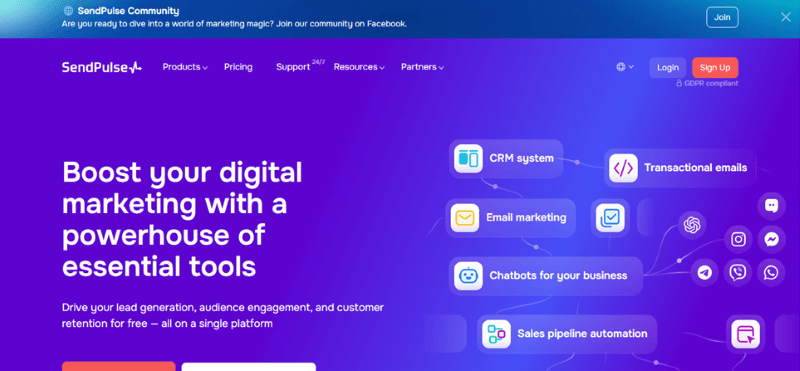
Task: Click the website builder window icon
Action: click(745, 334)
